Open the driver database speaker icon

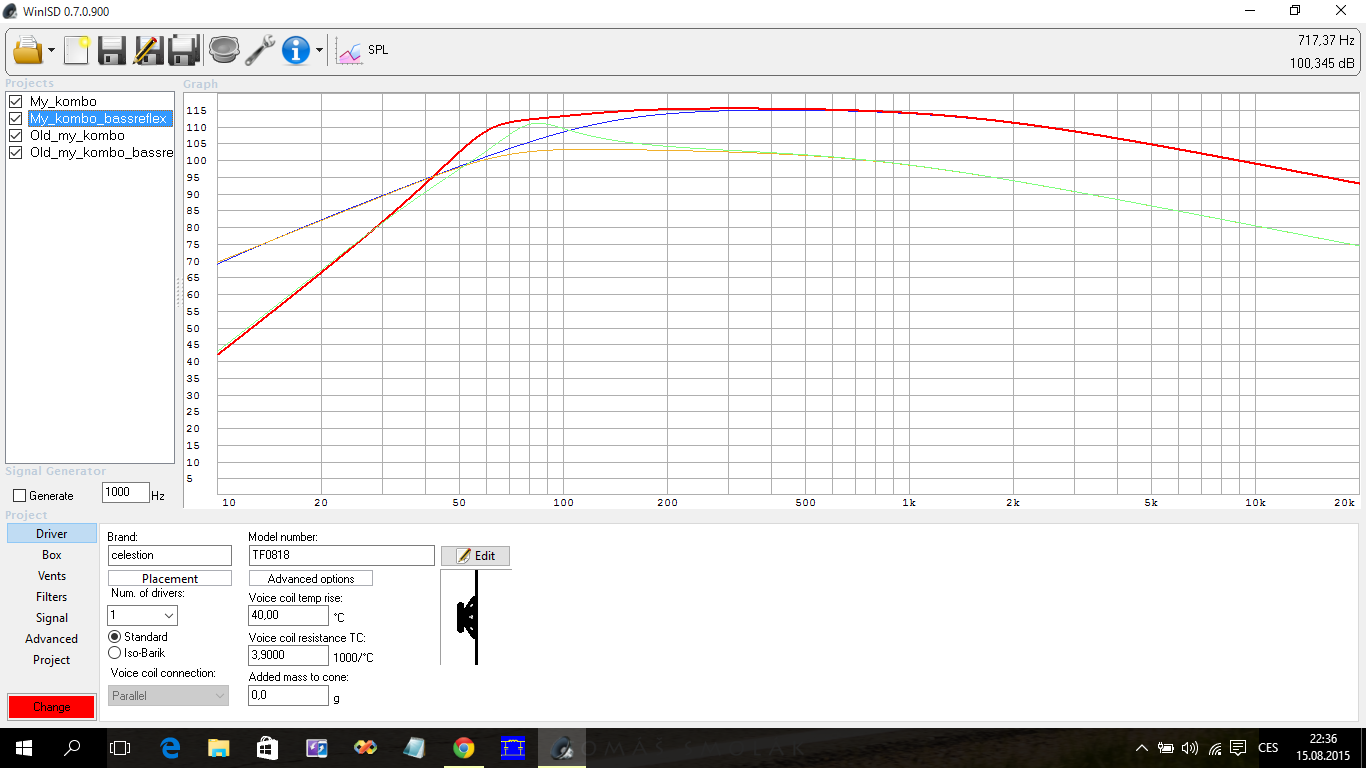point(223,50)
